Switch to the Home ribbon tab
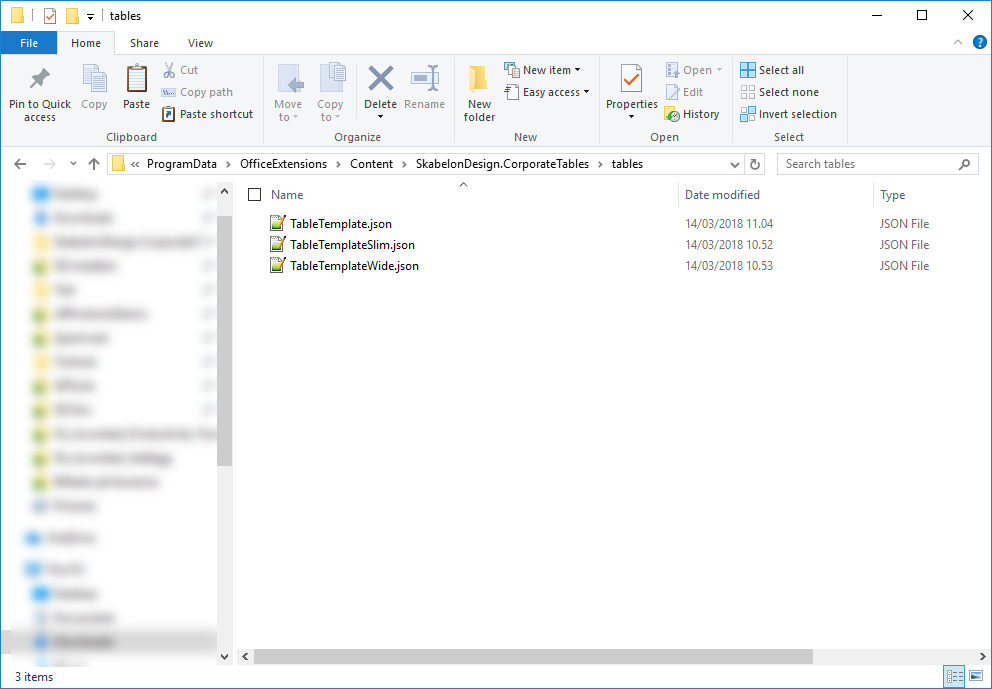The image size is (992, 689). pos(86,43)
